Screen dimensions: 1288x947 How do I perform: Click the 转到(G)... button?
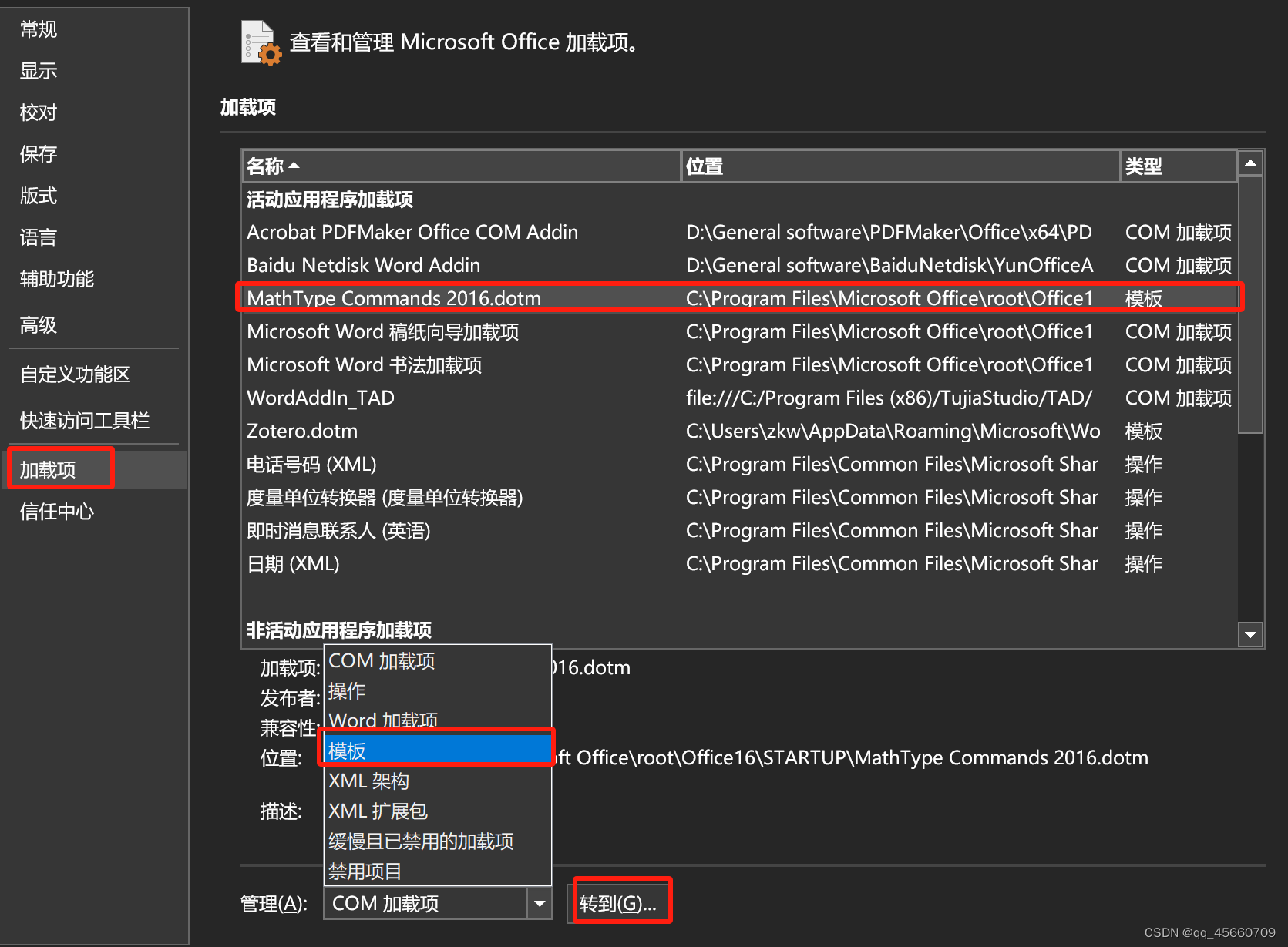tap(621, 903)
